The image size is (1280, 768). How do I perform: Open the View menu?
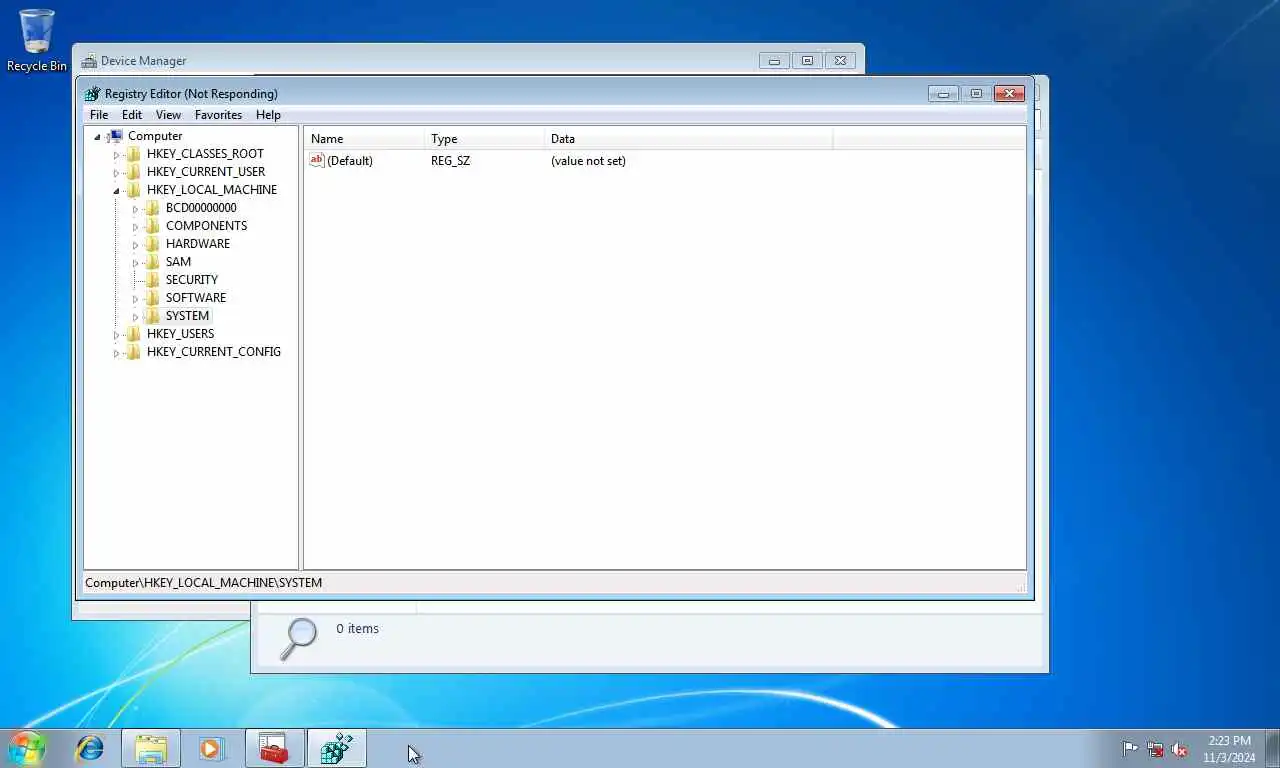(168, 115)
